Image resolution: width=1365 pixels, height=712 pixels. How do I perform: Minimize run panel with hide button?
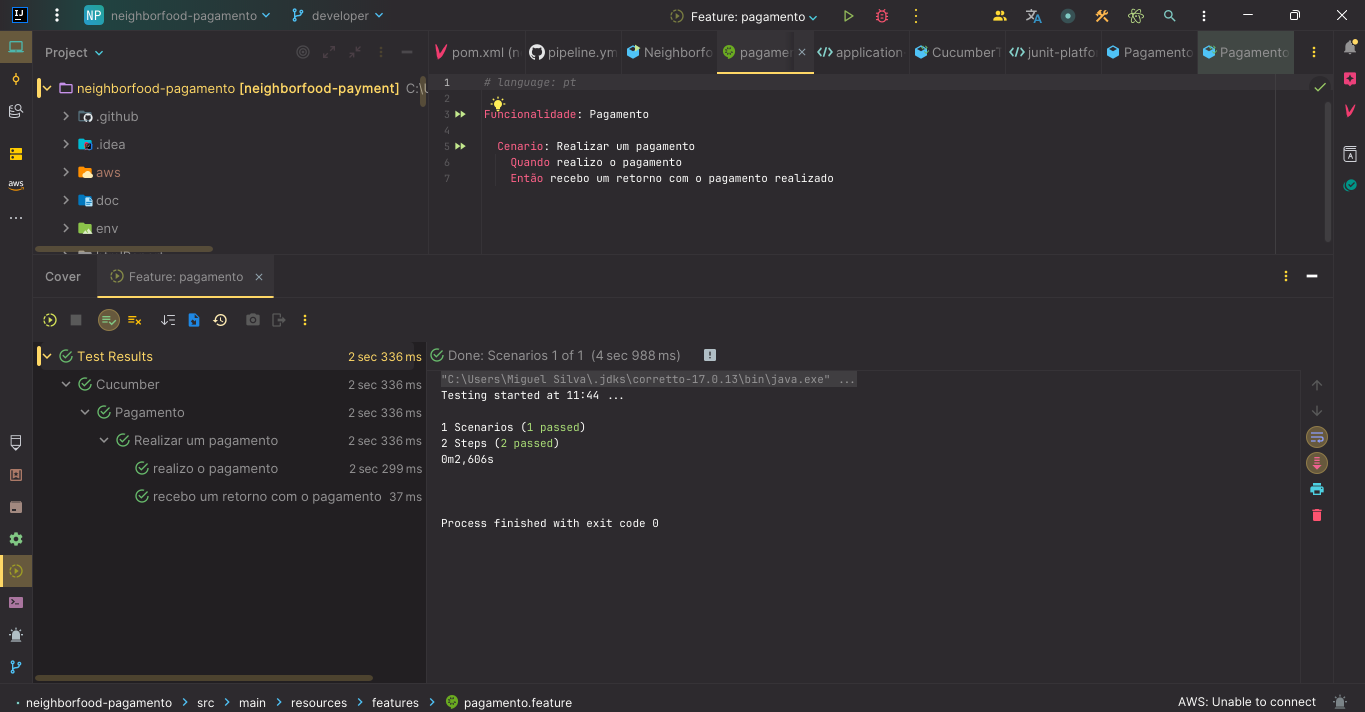(x=1312, y=277)
